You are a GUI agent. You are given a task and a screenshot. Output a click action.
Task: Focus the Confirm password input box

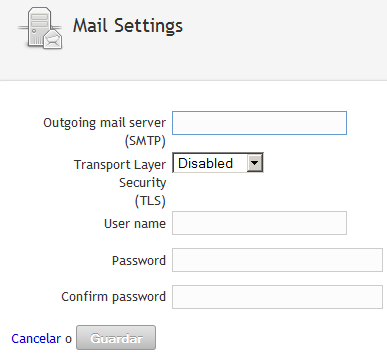[277, 297]
